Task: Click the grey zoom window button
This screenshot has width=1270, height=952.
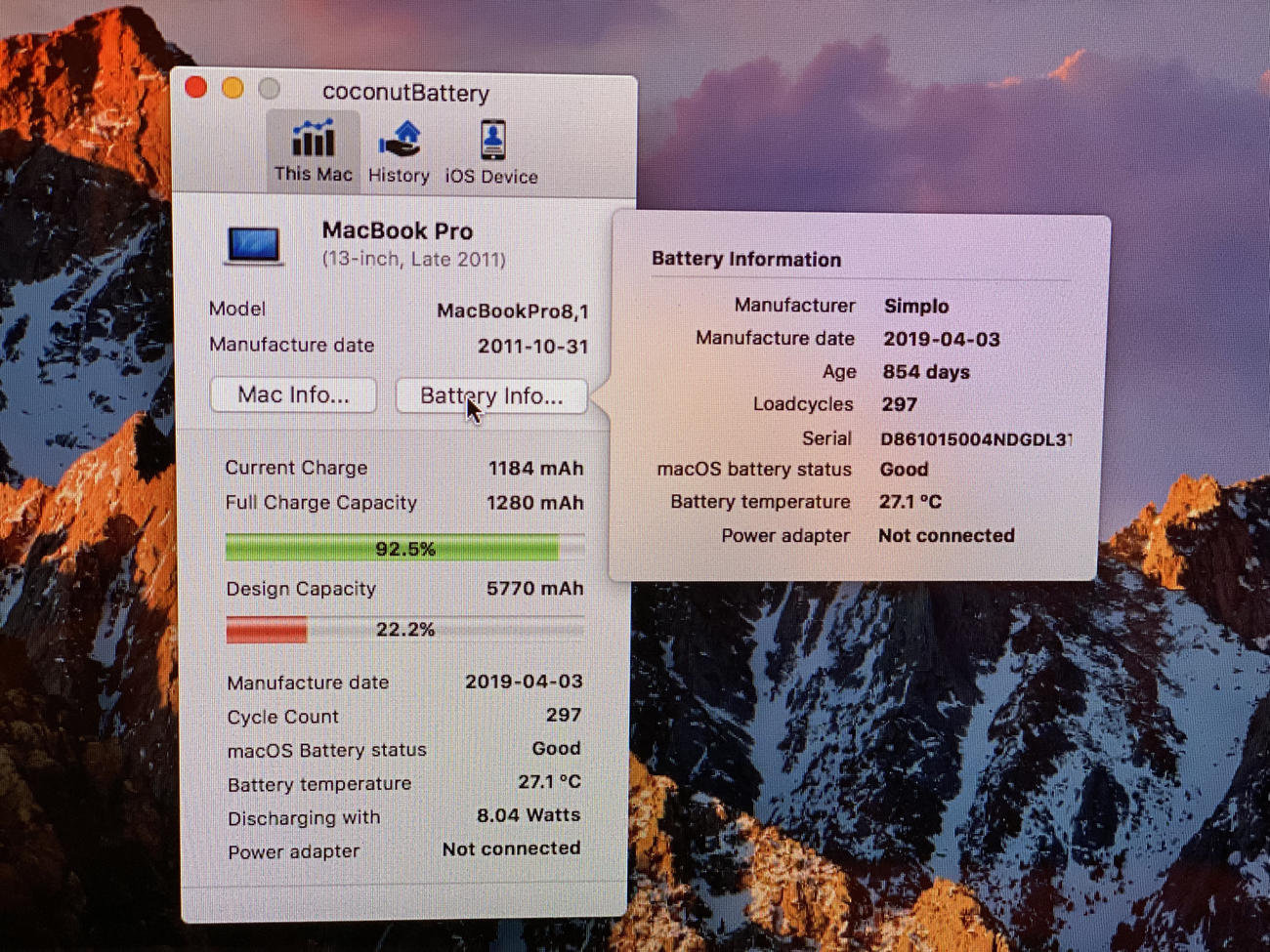Action: pos(269,89)
